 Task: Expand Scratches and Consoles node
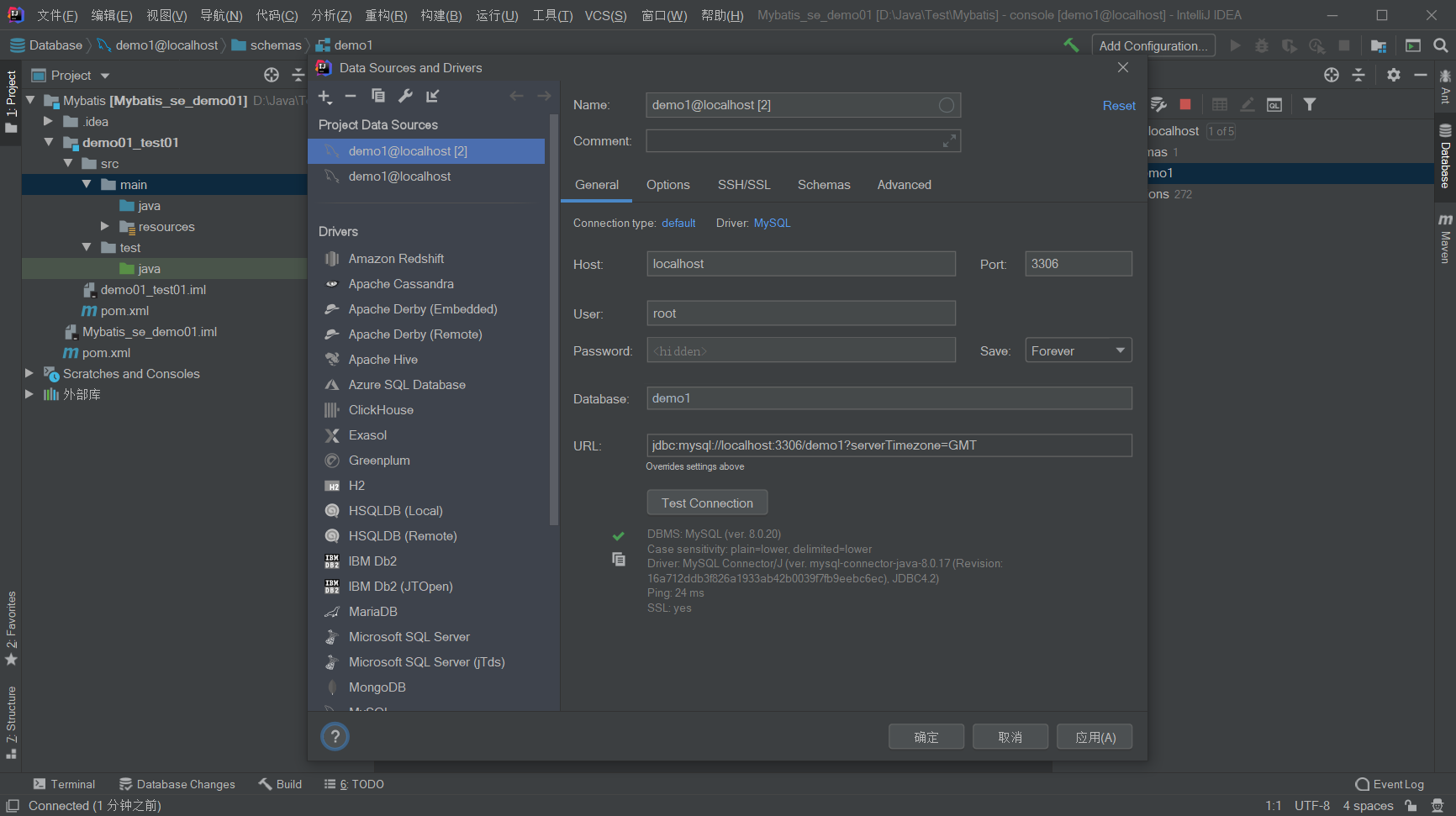click(x=29, y=374)
